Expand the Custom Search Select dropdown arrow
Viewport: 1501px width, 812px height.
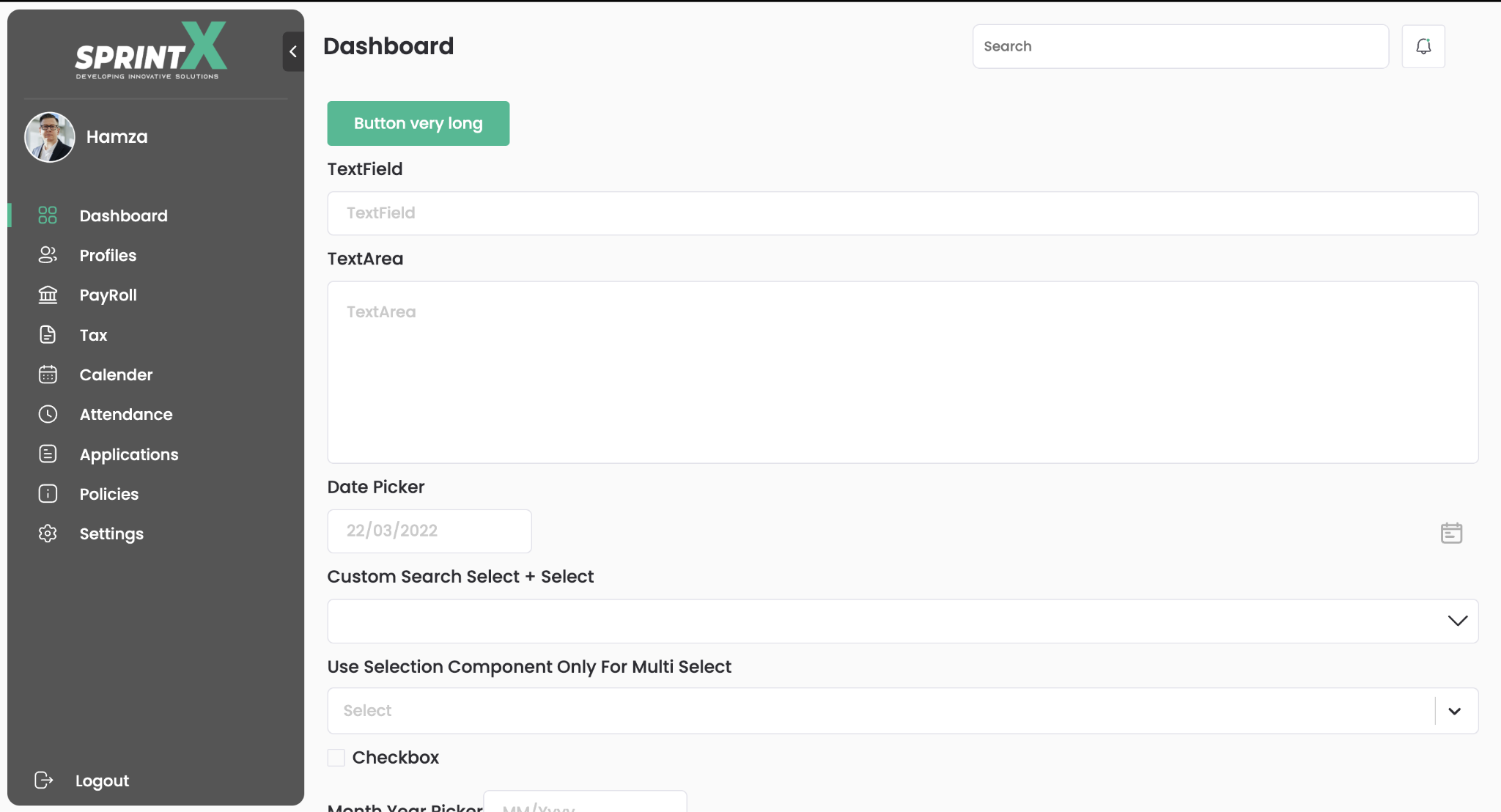[1457, 621]
